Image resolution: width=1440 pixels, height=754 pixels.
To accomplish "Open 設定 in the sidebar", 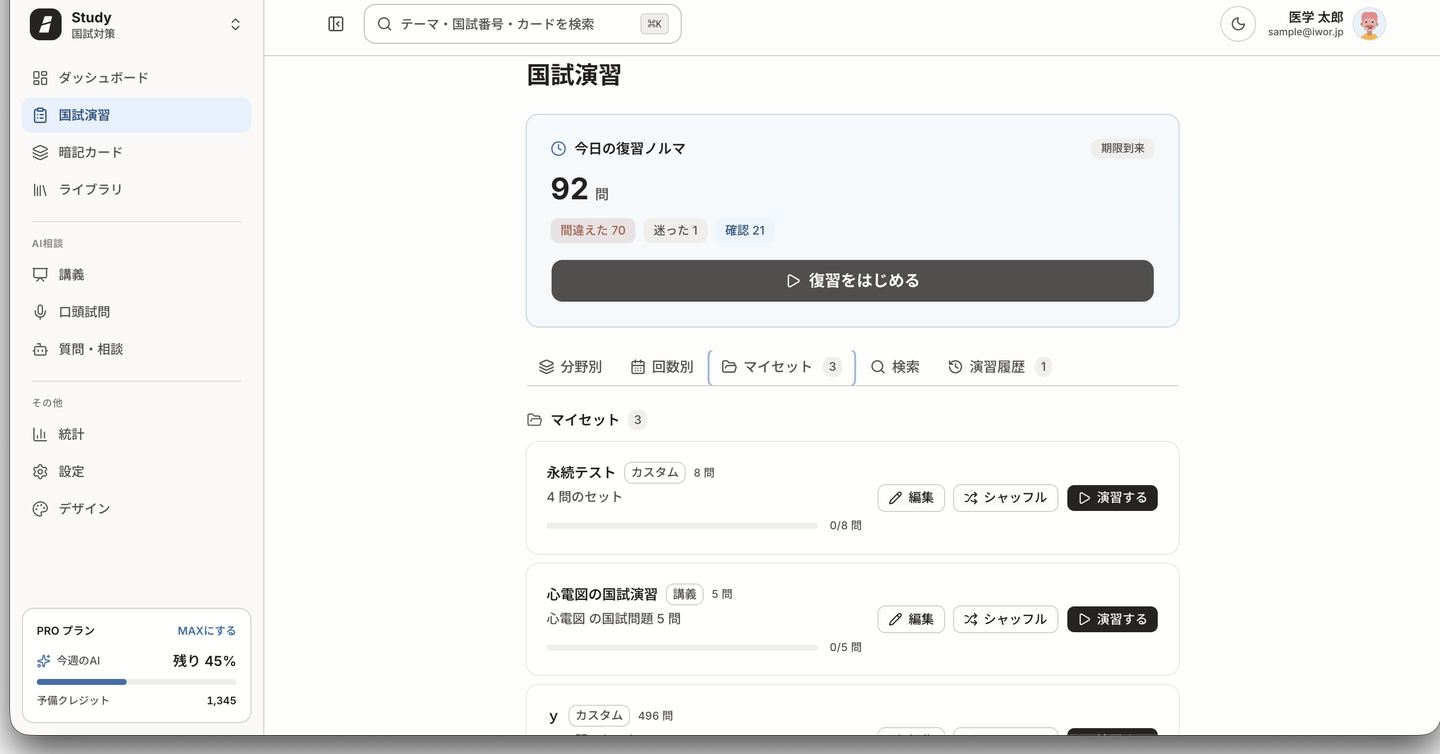I will click(137, 471).
